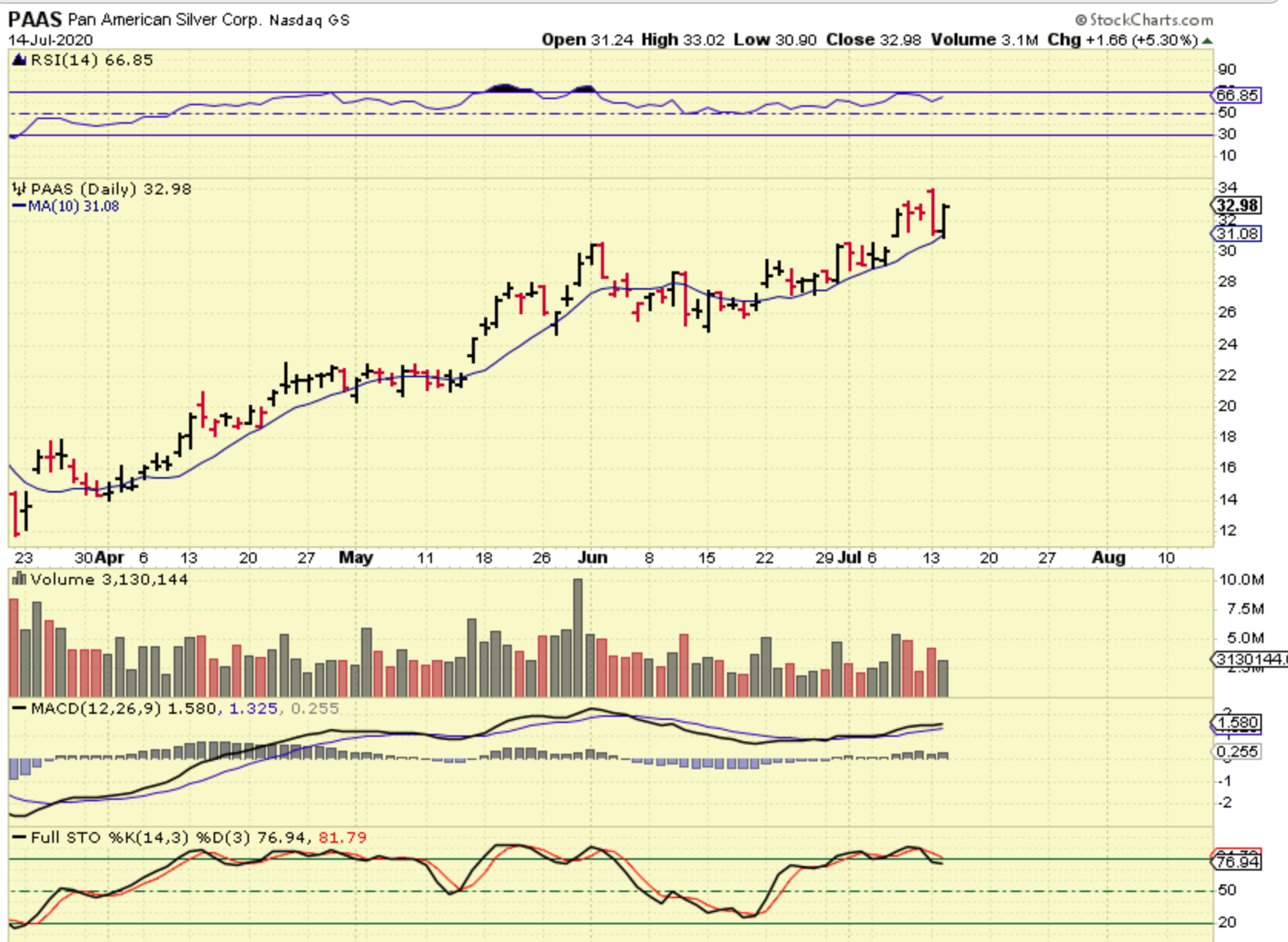
Task: Click the 10.0M level on the volume axis
Action: coord(1241,579)
